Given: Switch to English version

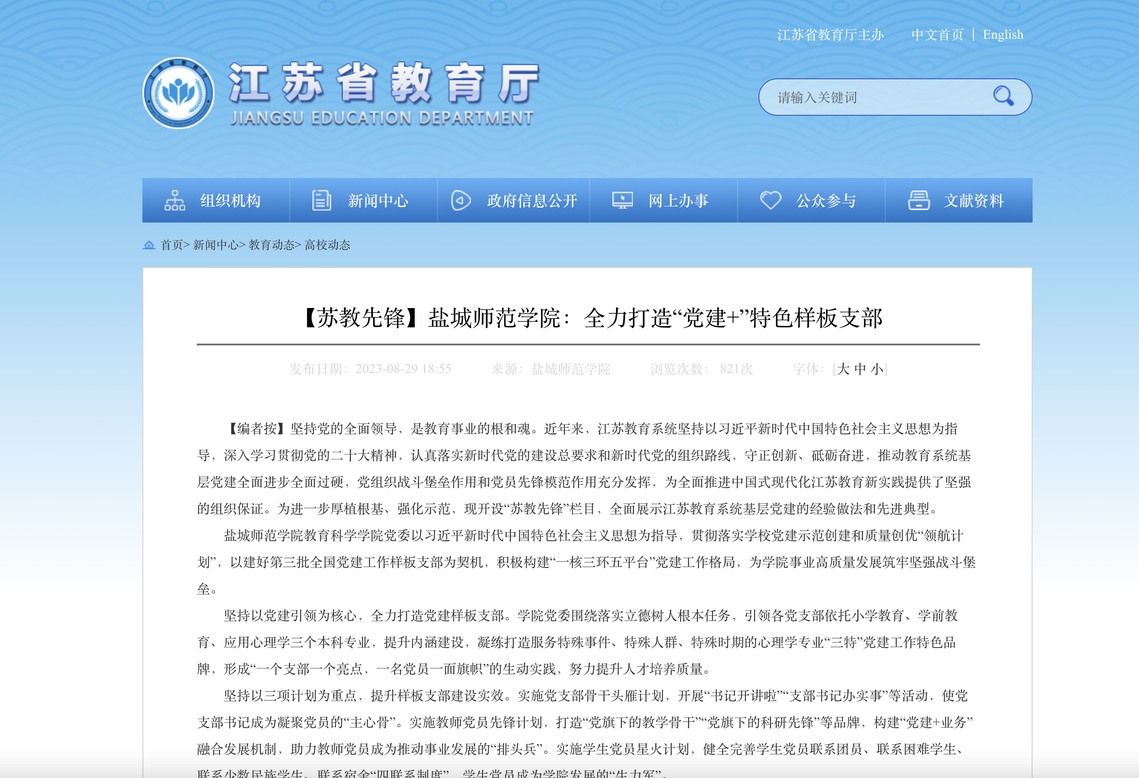Looking at the screenshot, I should click(x=1002, y=34).
